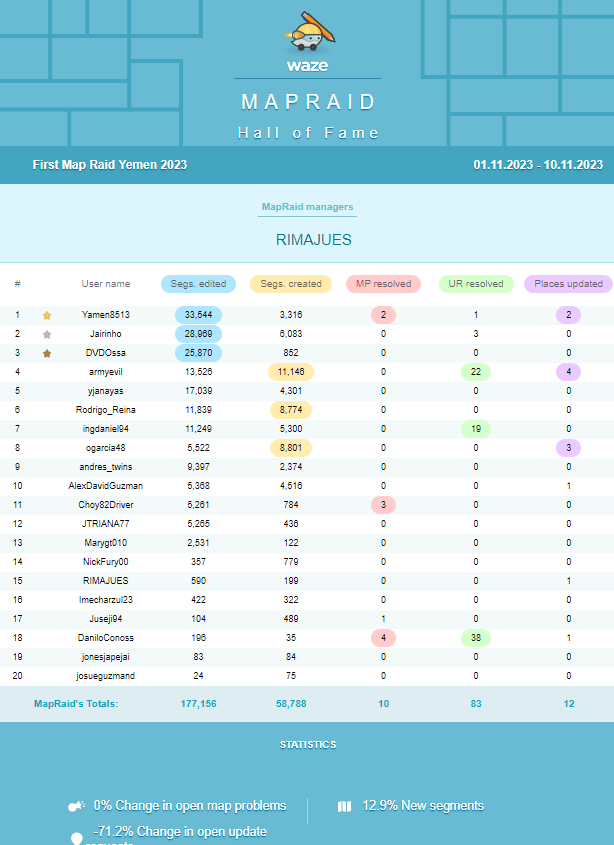Click the map problems statistics icon
This screenshot has height=845, width=614.
pos(75,806)
